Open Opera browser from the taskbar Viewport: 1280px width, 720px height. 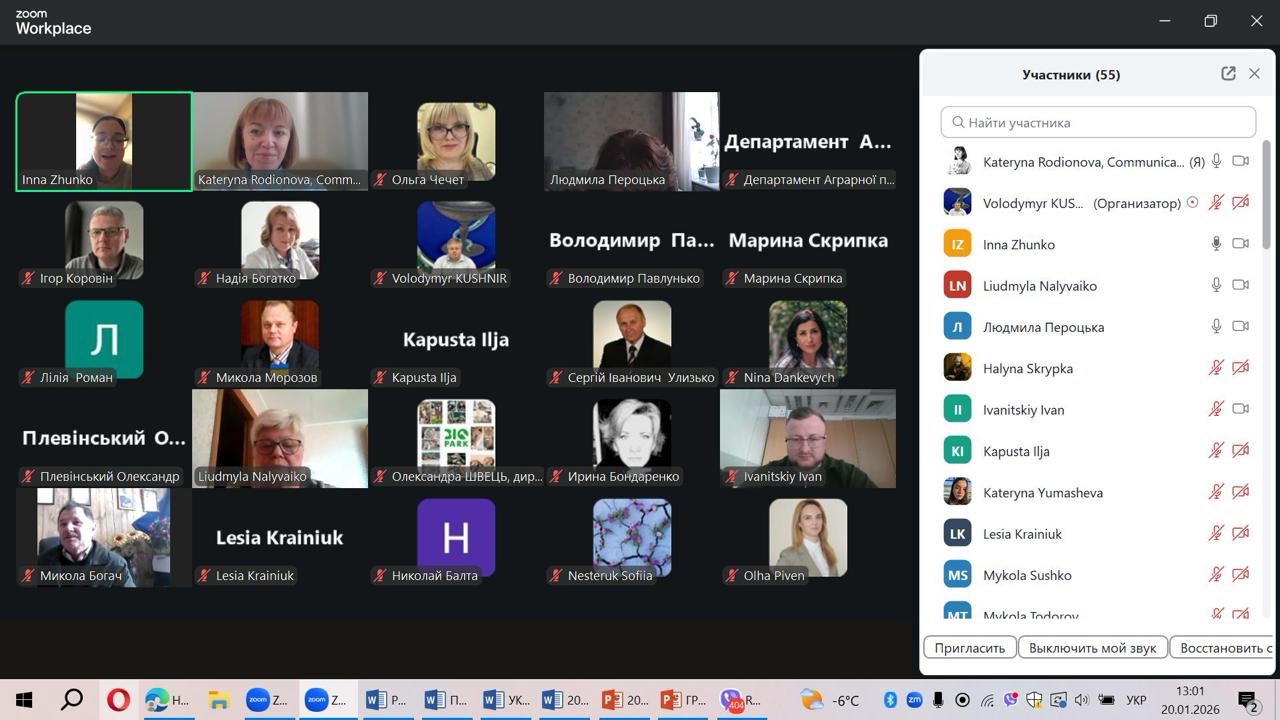pyautogui.click(x=118, y=700)
